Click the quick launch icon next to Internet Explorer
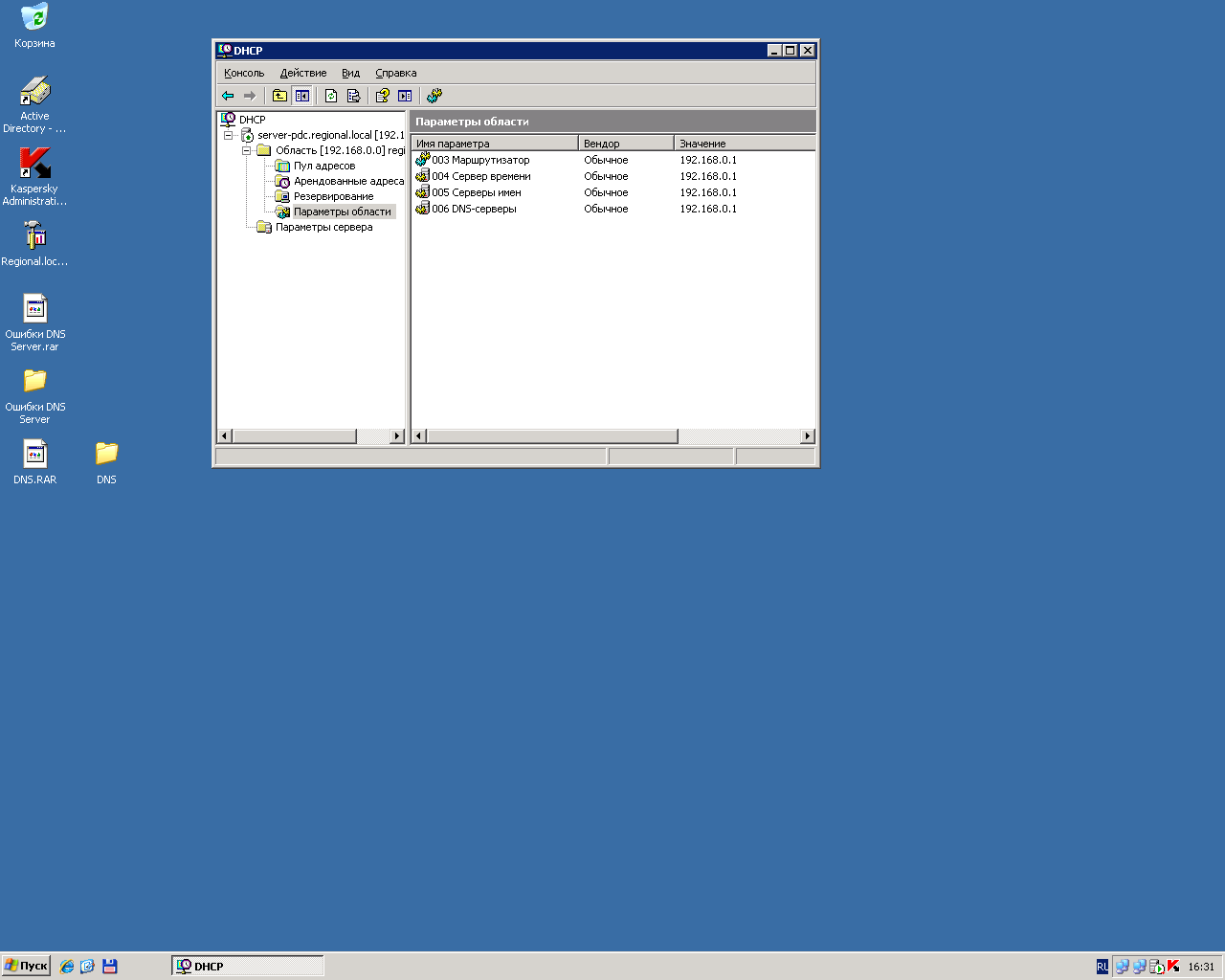1225x980 pixels. point(87,967)
